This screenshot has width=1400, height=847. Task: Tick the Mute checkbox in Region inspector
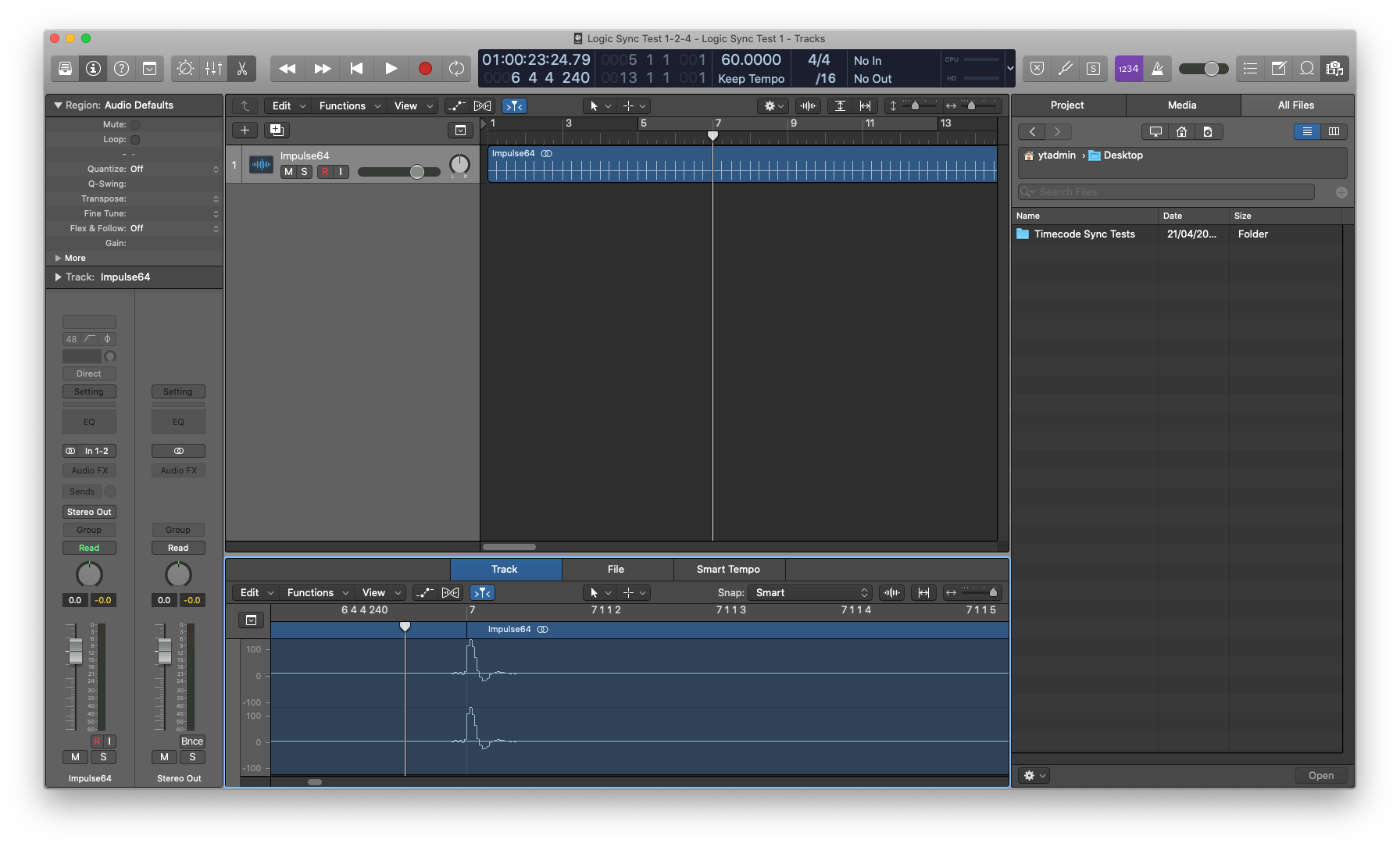coord(135,125)
